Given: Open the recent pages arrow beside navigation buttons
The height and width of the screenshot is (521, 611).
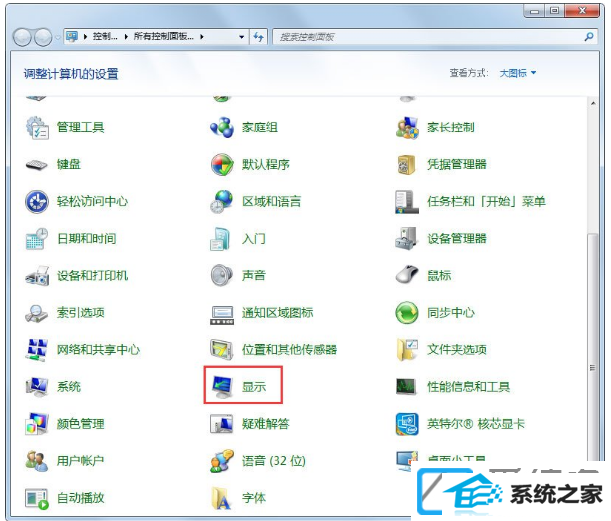Looking at the screenshot, I should click(58, 38).
